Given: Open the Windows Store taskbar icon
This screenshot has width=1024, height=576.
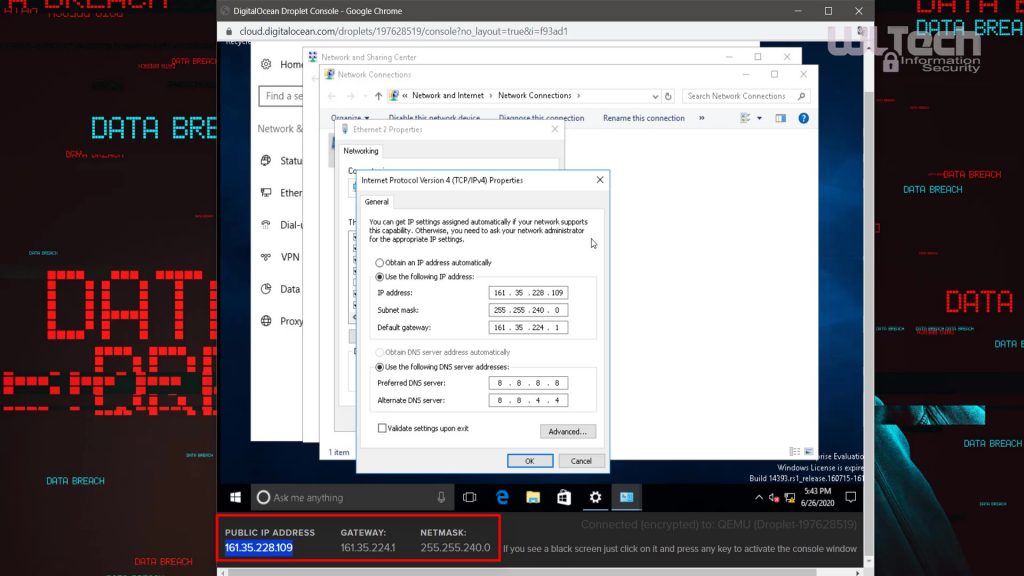Looking at the screenshot, I should pos(564,498).
